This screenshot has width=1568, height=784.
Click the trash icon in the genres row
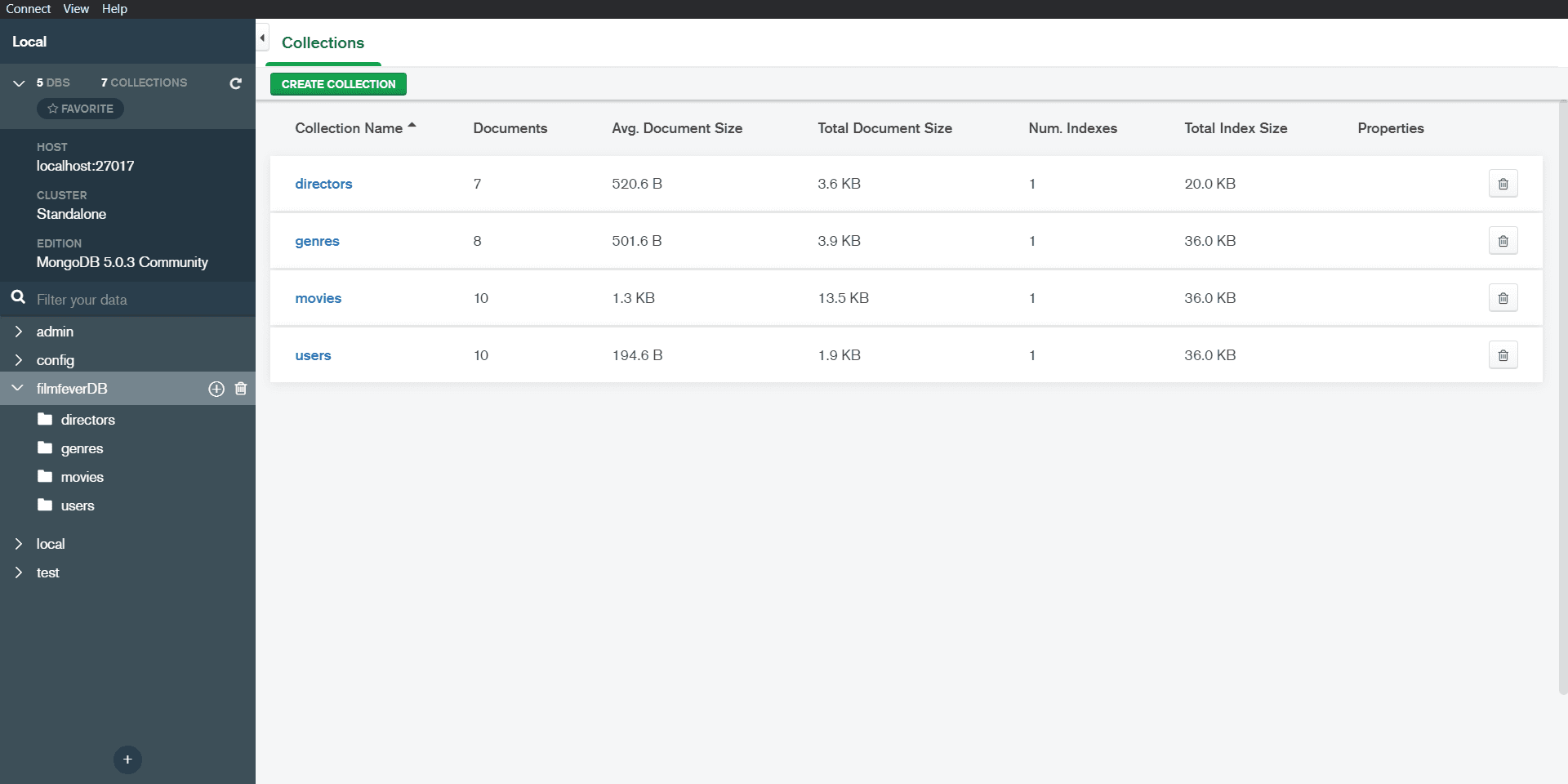(x=1503, y=241)
